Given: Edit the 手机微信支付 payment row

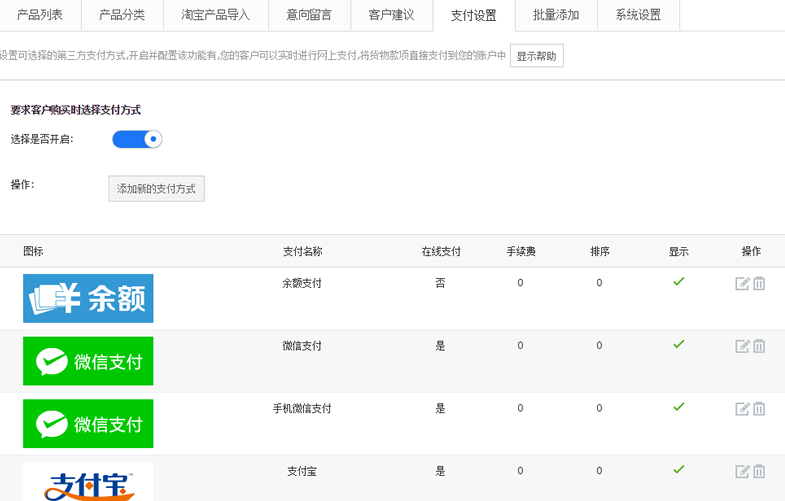Looking at the screenshot, I should click(x=742, y=409).
